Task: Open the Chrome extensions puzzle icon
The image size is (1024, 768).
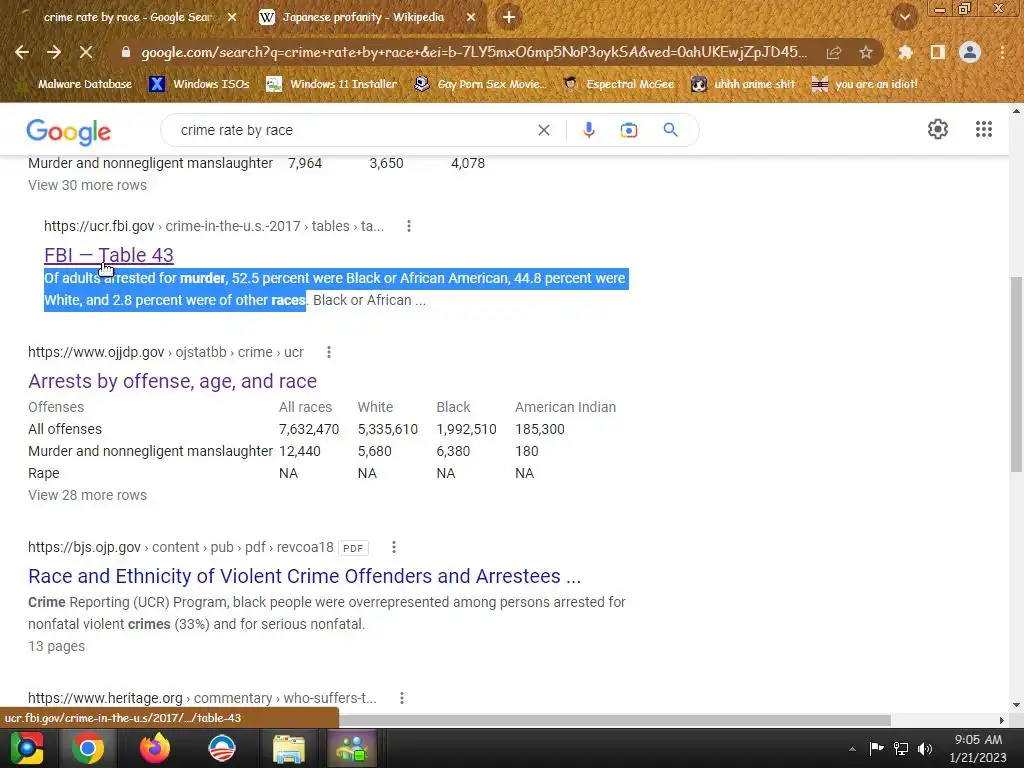Action: (x=905, y=52)
